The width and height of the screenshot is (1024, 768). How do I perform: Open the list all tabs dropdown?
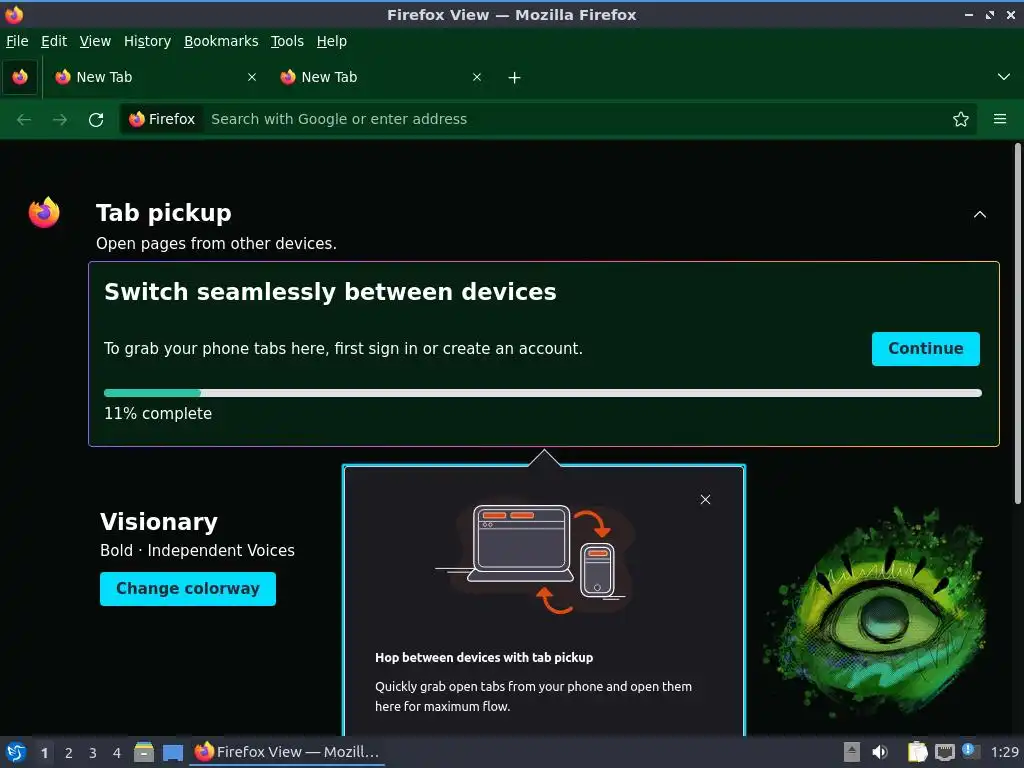[x=1004, y=77]
